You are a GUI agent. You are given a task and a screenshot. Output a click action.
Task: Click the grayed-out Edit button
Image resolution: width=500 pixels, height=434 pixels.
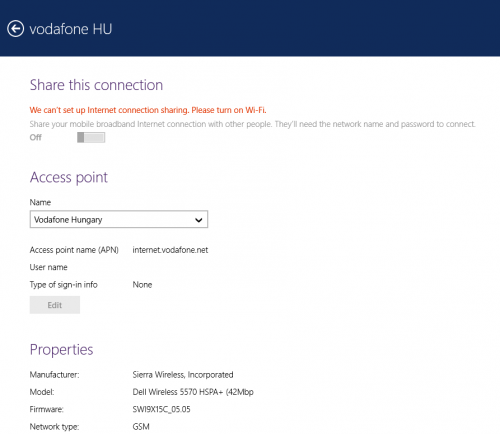55,305
